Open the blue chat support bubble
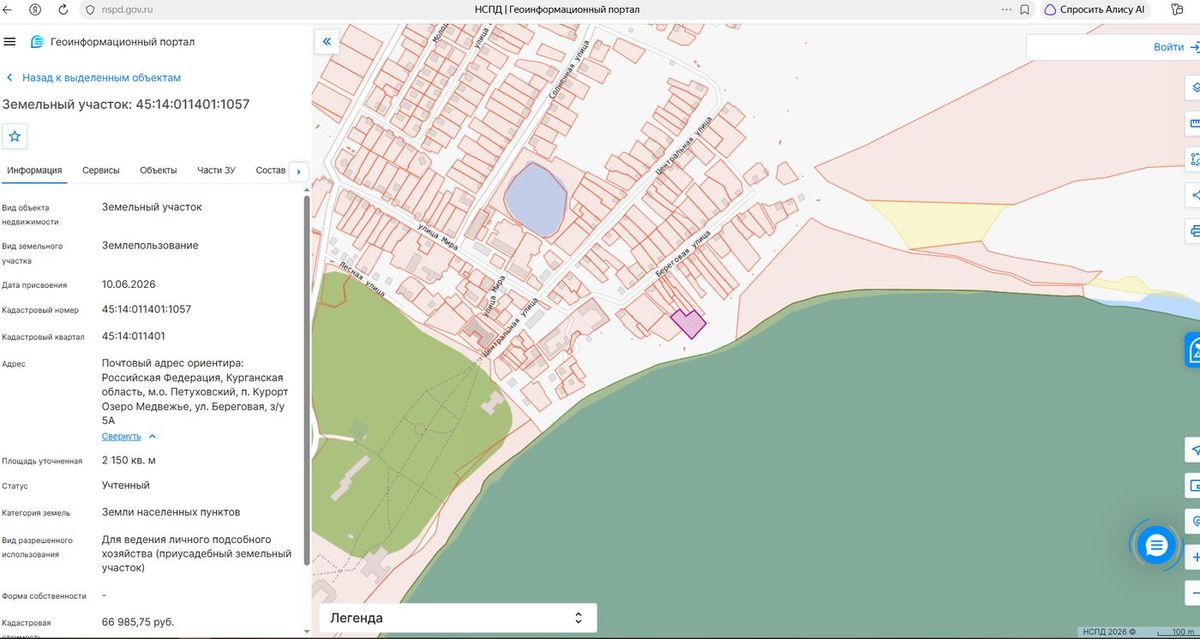The width and height of the screenshot is (1200, 639). pos(1157,545)
